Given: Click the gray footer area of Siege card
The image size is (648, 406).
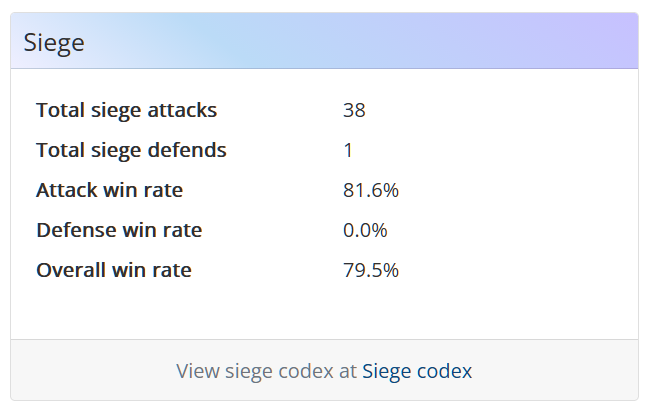Looking at the screenshot, I should pos(324,370).
